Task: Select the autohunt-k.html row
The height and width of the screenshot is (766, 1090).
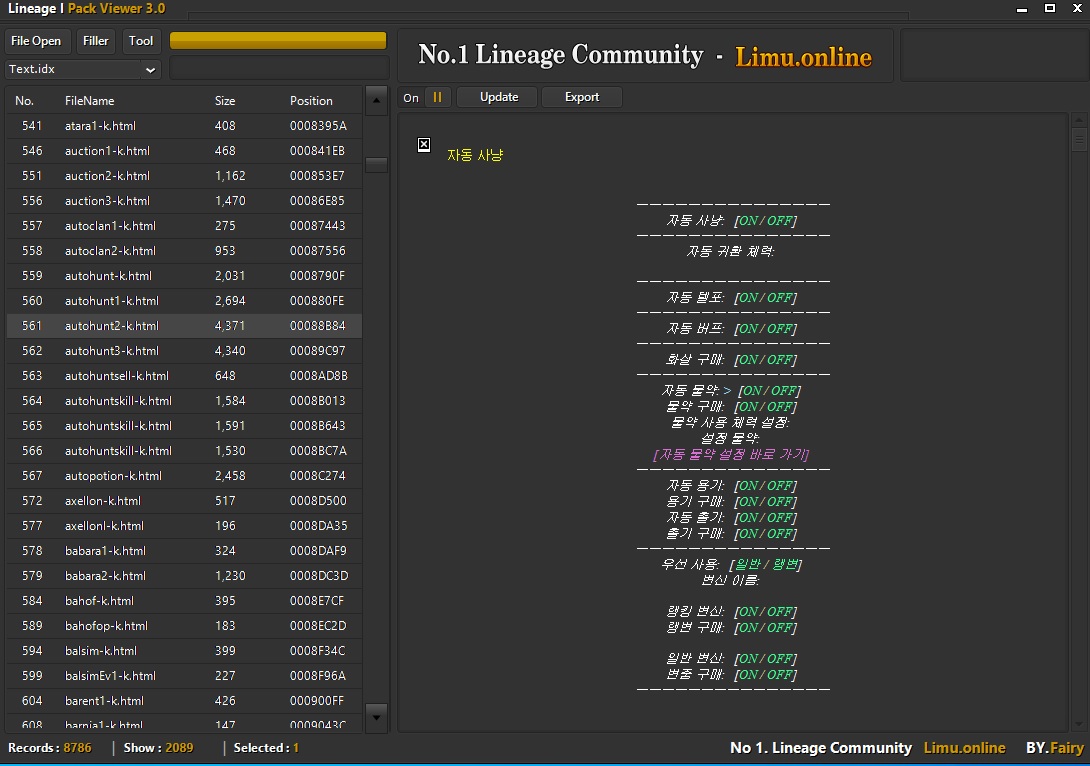Action: pyautogui.click(x=184, y=276)
